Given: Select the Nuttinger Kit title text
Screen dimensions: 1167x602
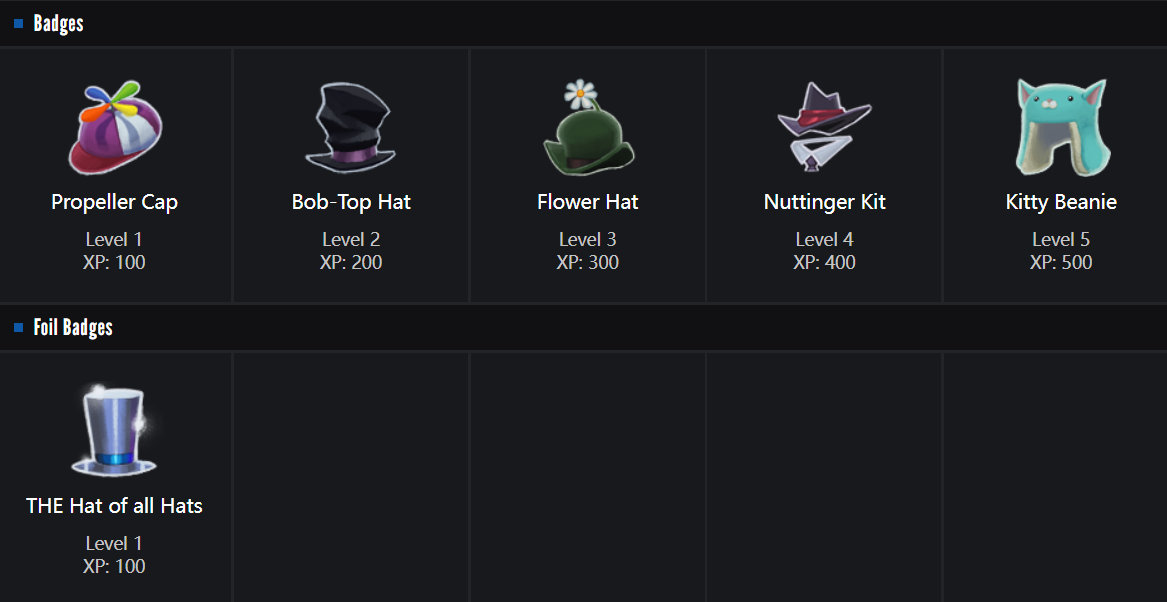Looking at the screenshot, I should point(825,202).
